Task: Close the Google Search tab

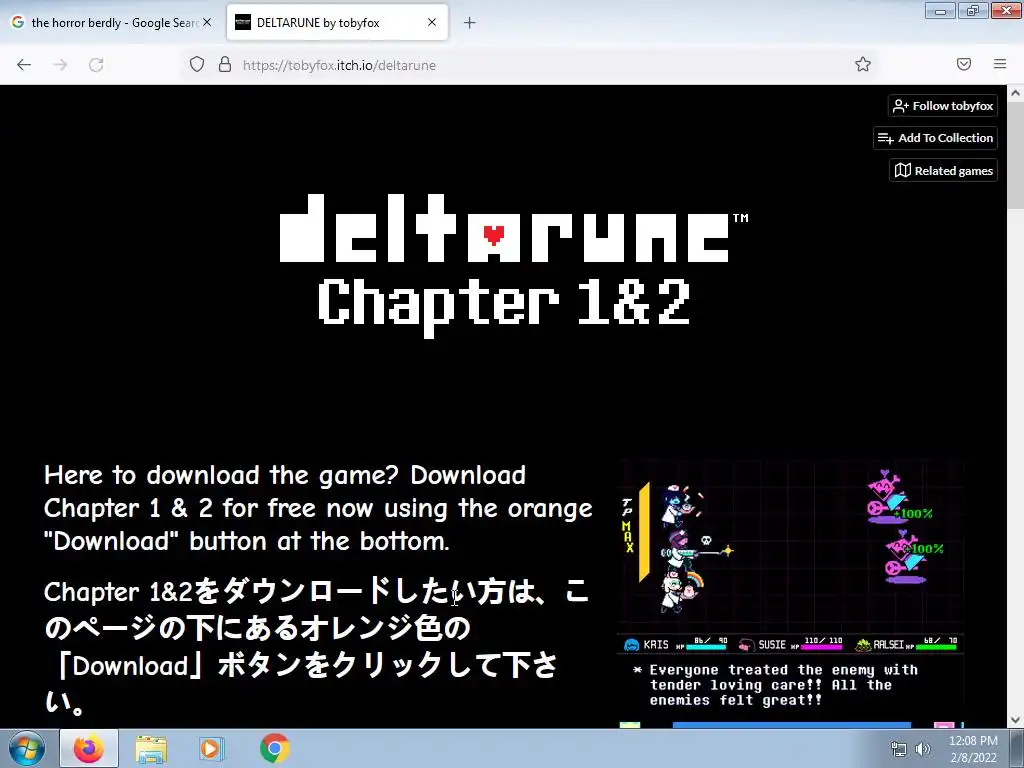Action: (207, 22)
